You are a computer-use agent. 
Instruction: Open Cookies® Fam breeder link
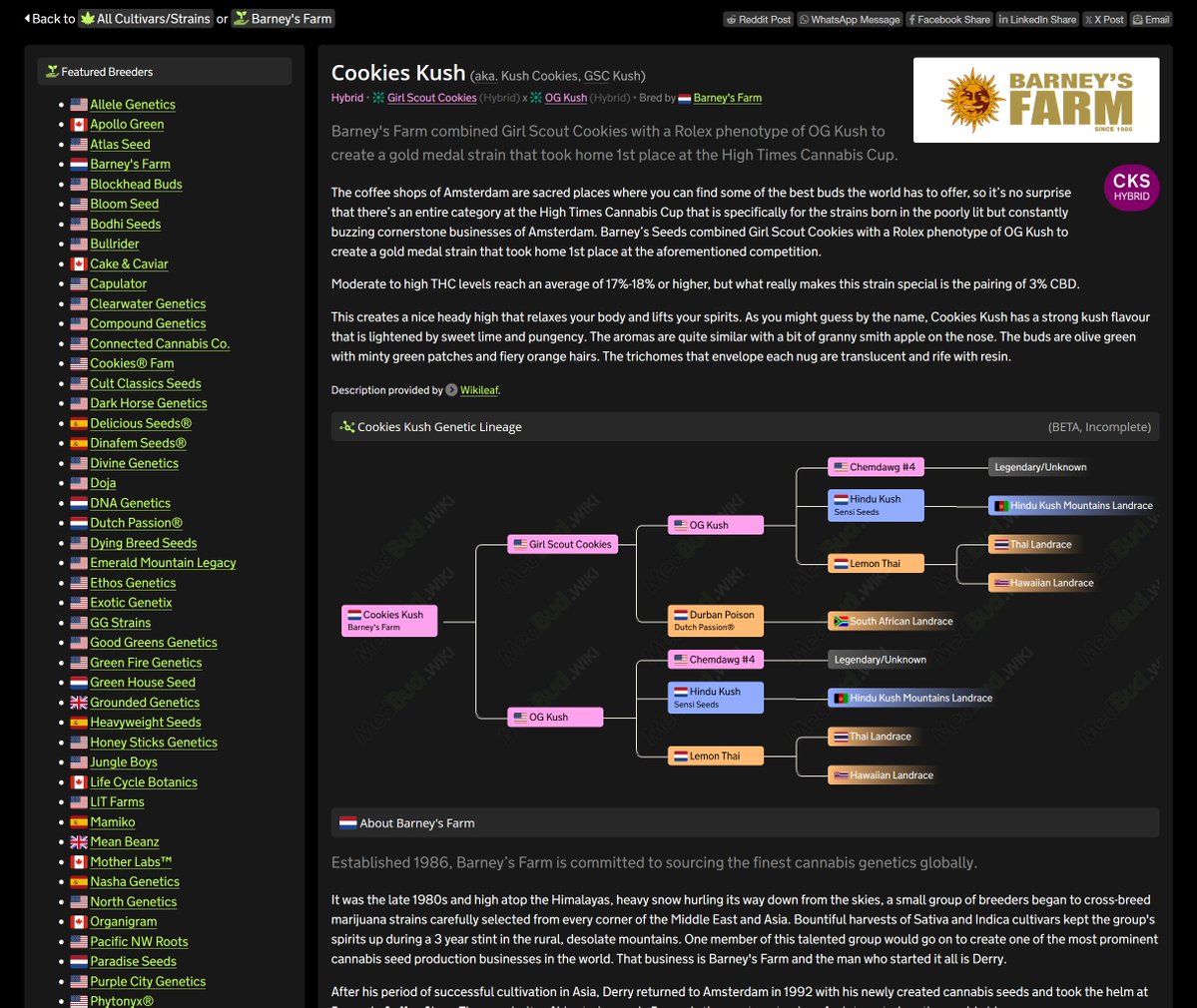132,363
